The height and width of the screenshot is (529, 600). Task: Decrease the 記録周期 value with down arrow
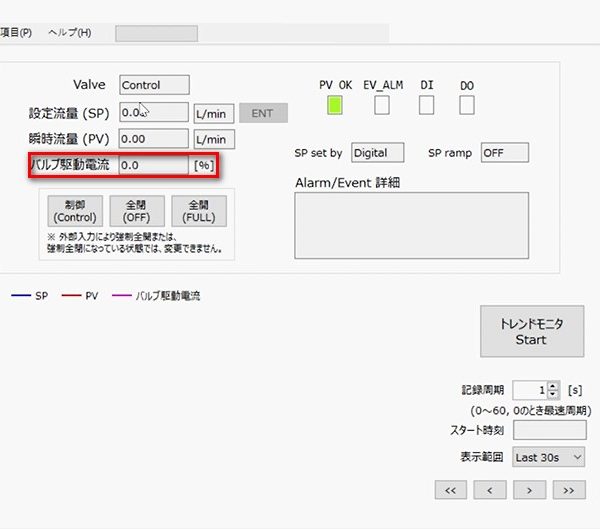(554, 395)
